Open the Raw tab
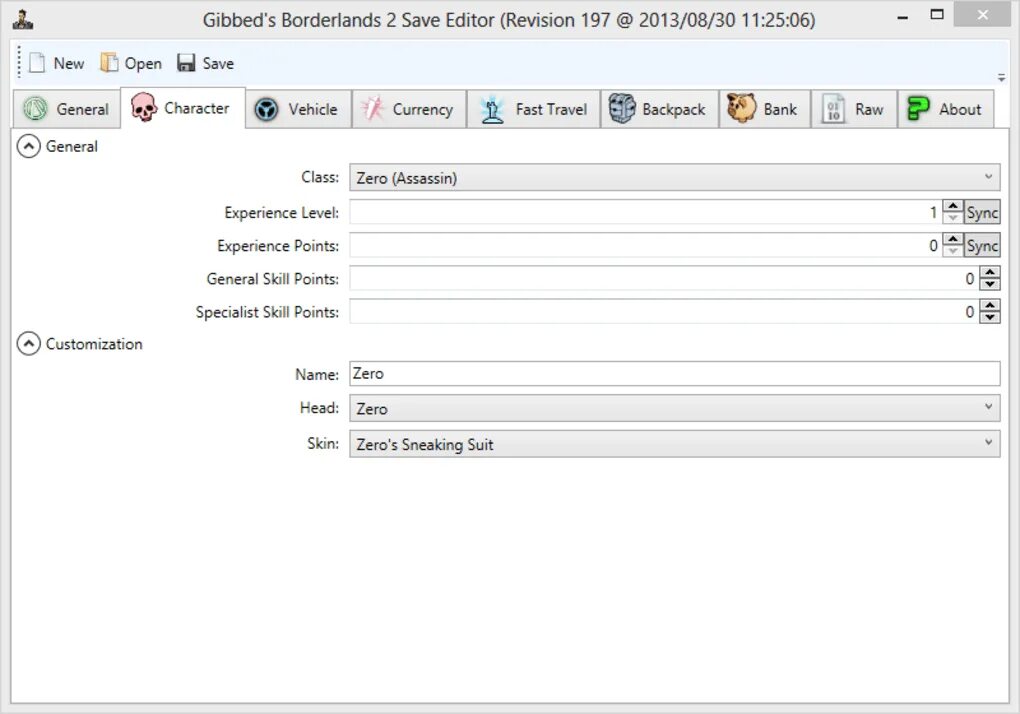The image size is (1020, 714). click(x=854, y=109)
